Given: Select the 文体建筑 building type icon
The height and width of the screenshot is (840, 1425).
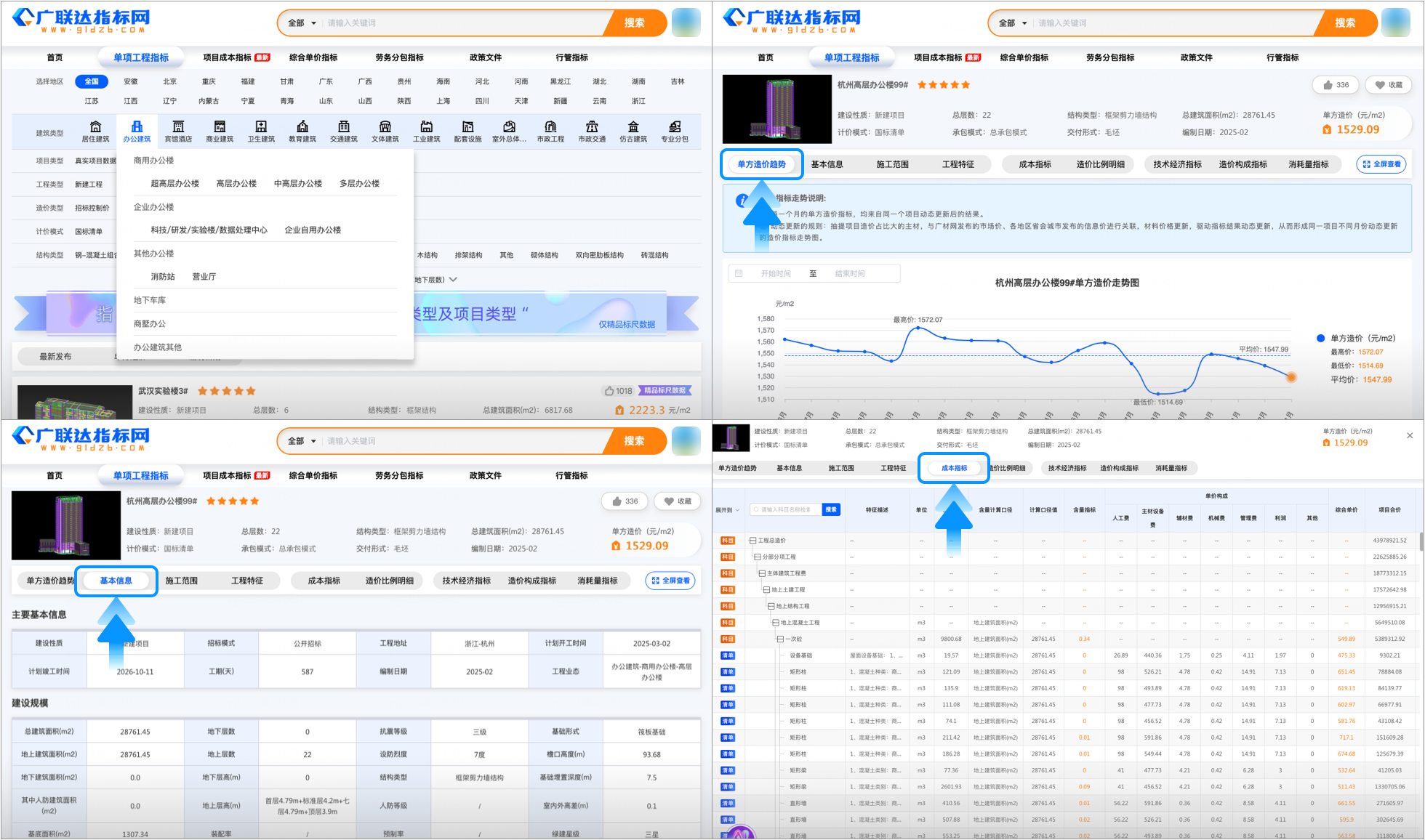Looking at the screenshot, I should (385, 131).
